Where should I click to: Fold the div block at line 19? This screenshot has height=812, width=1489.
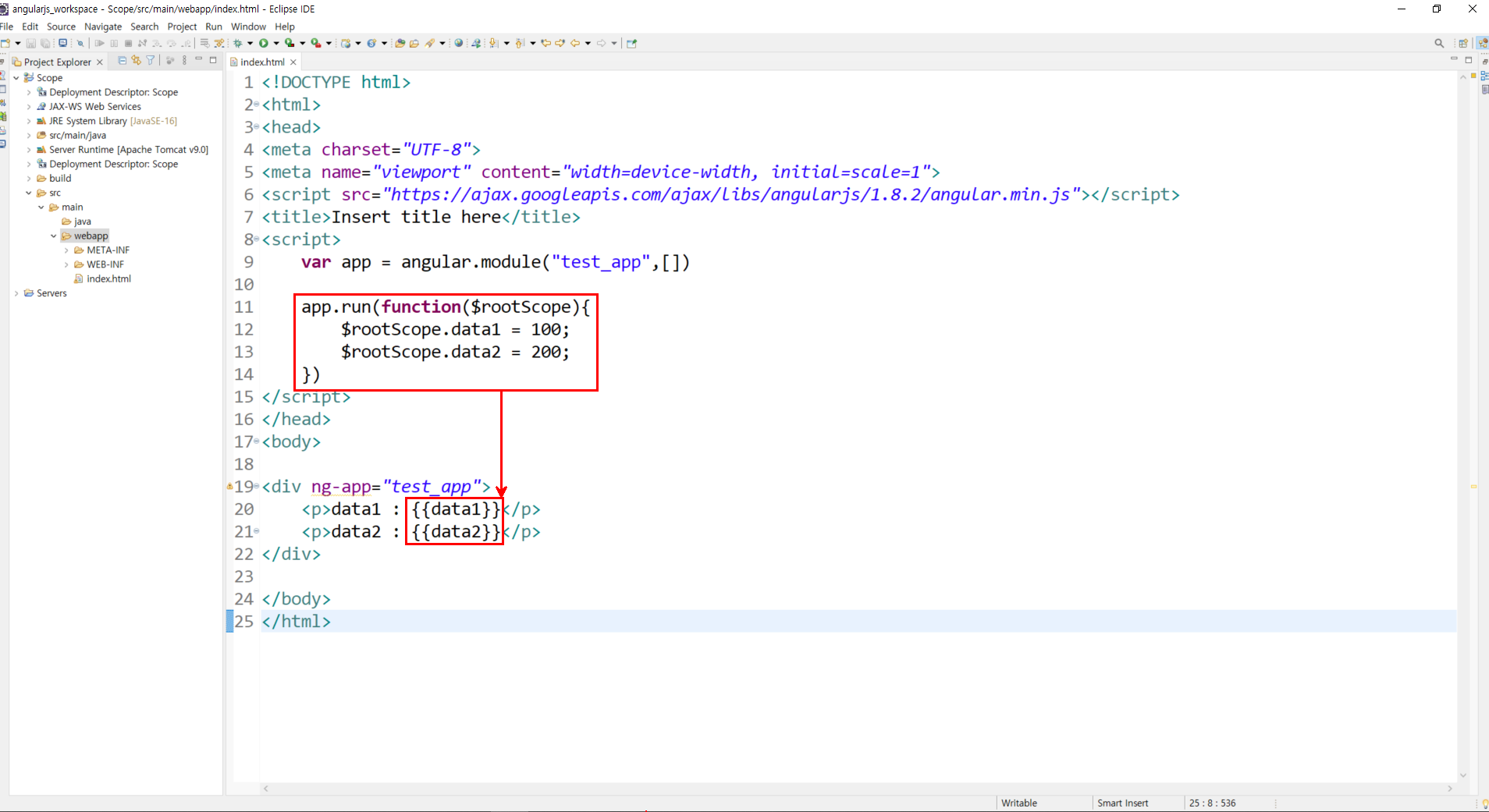coord(257,487)
